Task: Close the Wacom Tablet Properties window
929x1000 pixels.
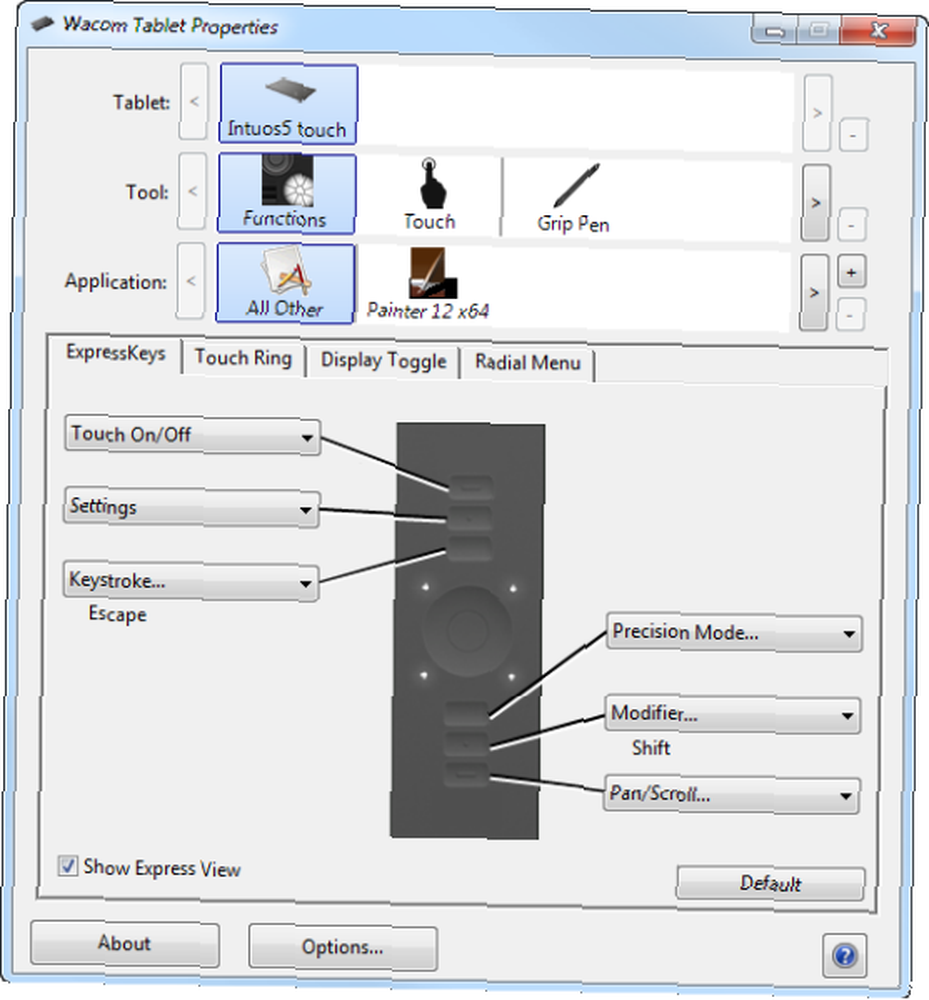Action: click(x=879, y=30)
